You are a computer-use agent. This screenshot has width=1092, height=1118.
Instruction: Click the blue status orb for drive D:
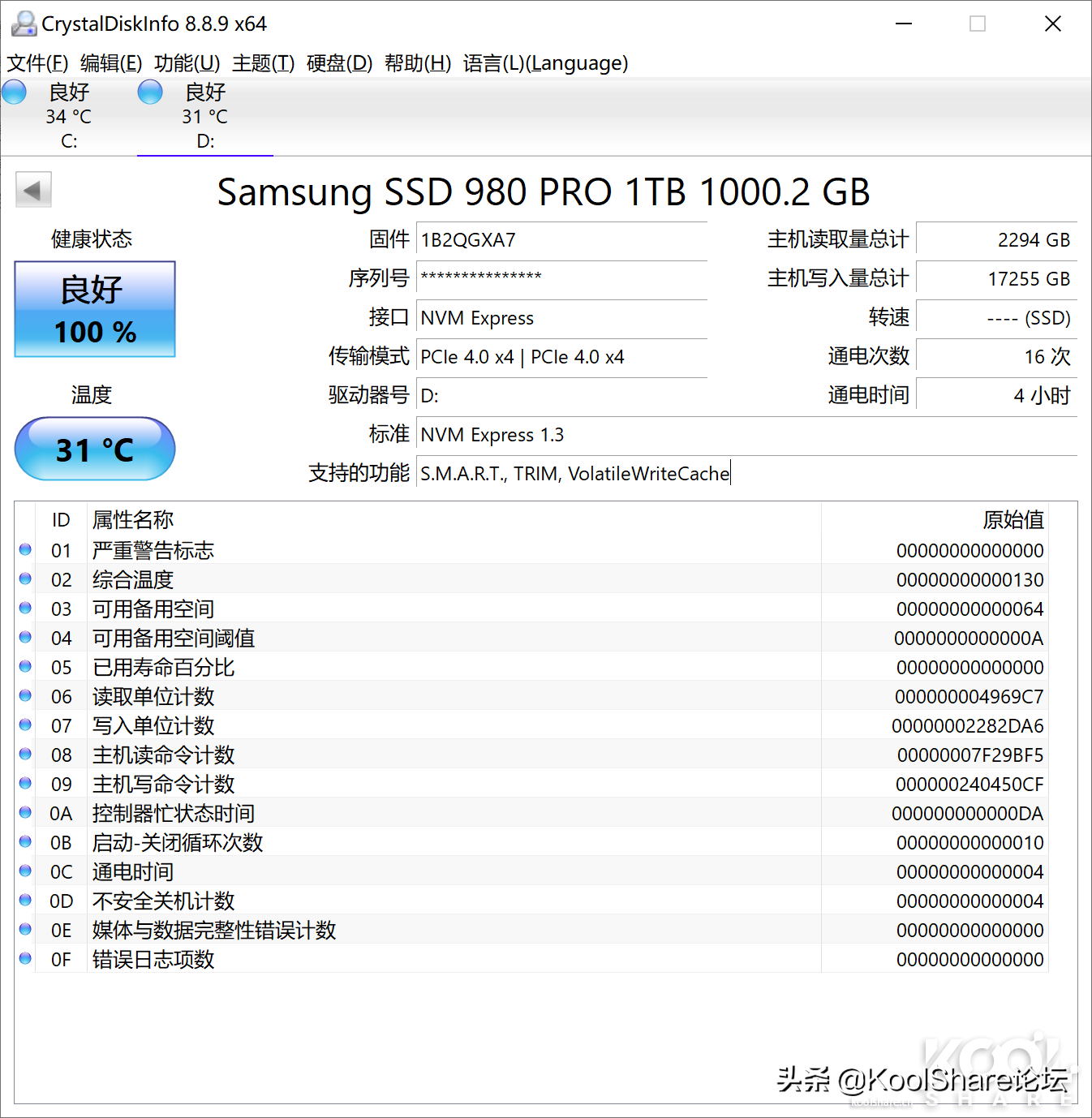pos(150,92)
